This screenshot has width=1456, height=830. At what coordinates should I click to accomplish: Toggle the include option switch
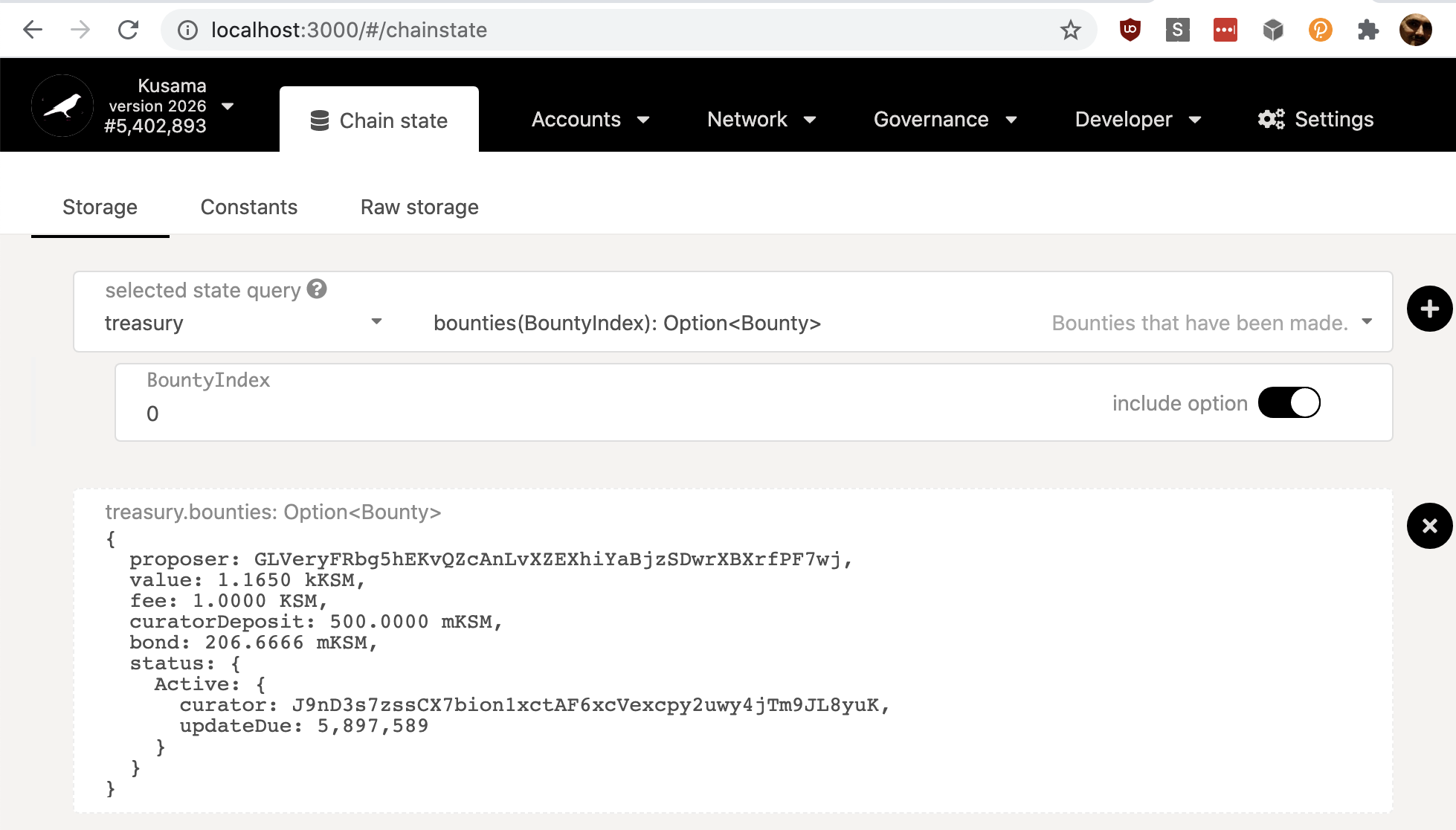pyautogui.click(x=1289, y=402)
